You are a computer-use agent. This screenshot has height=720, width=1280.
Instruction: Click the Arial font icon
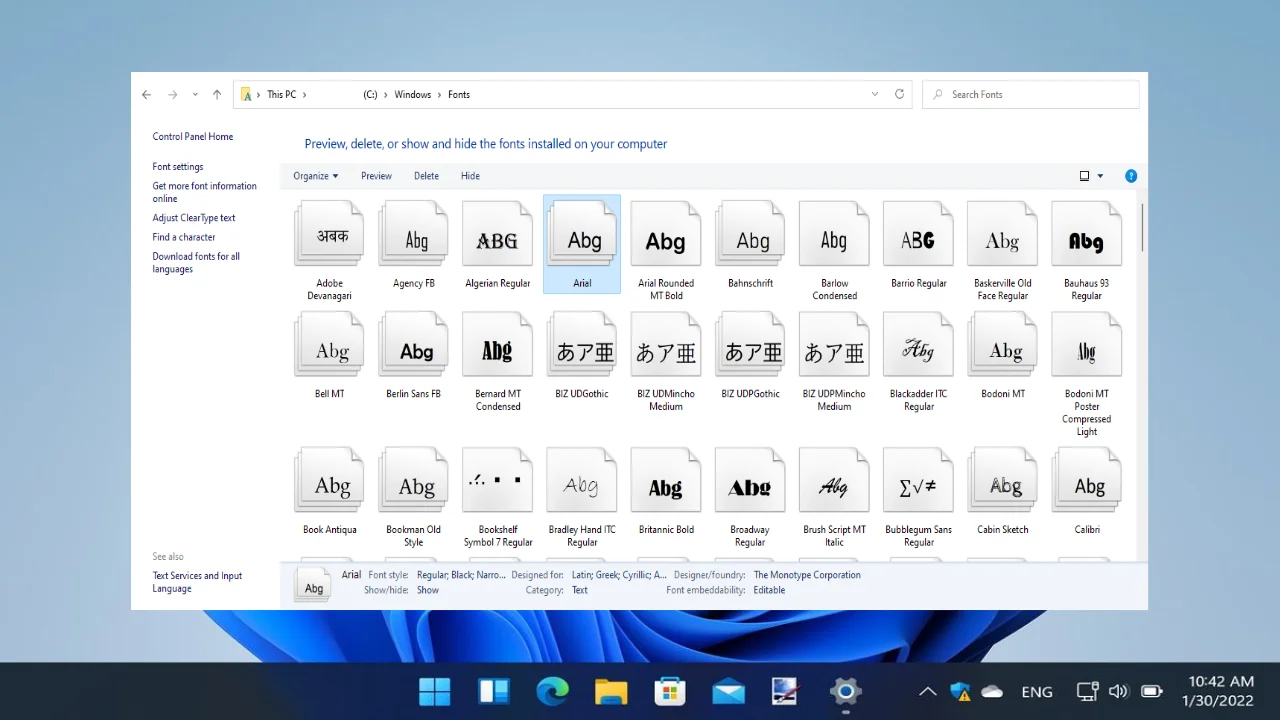pos(582,235)
